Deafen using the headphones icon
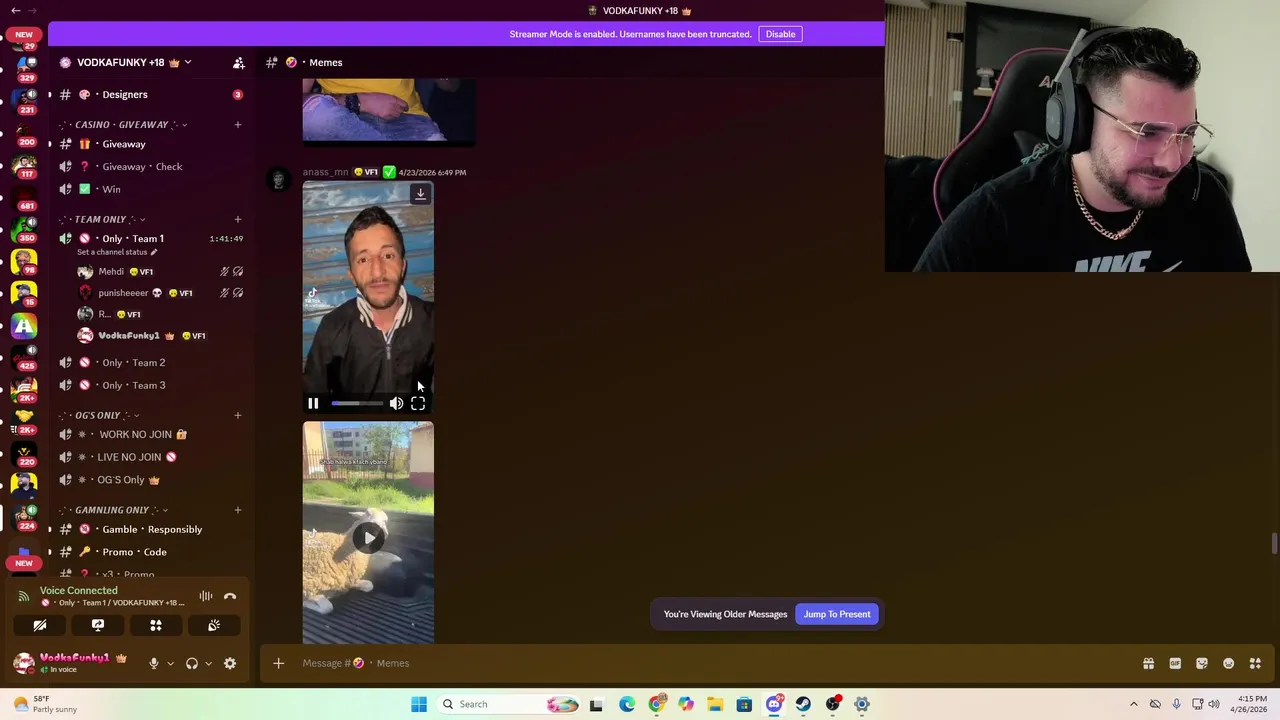This screenshot has height=720, width=1280. click(192, 663)
